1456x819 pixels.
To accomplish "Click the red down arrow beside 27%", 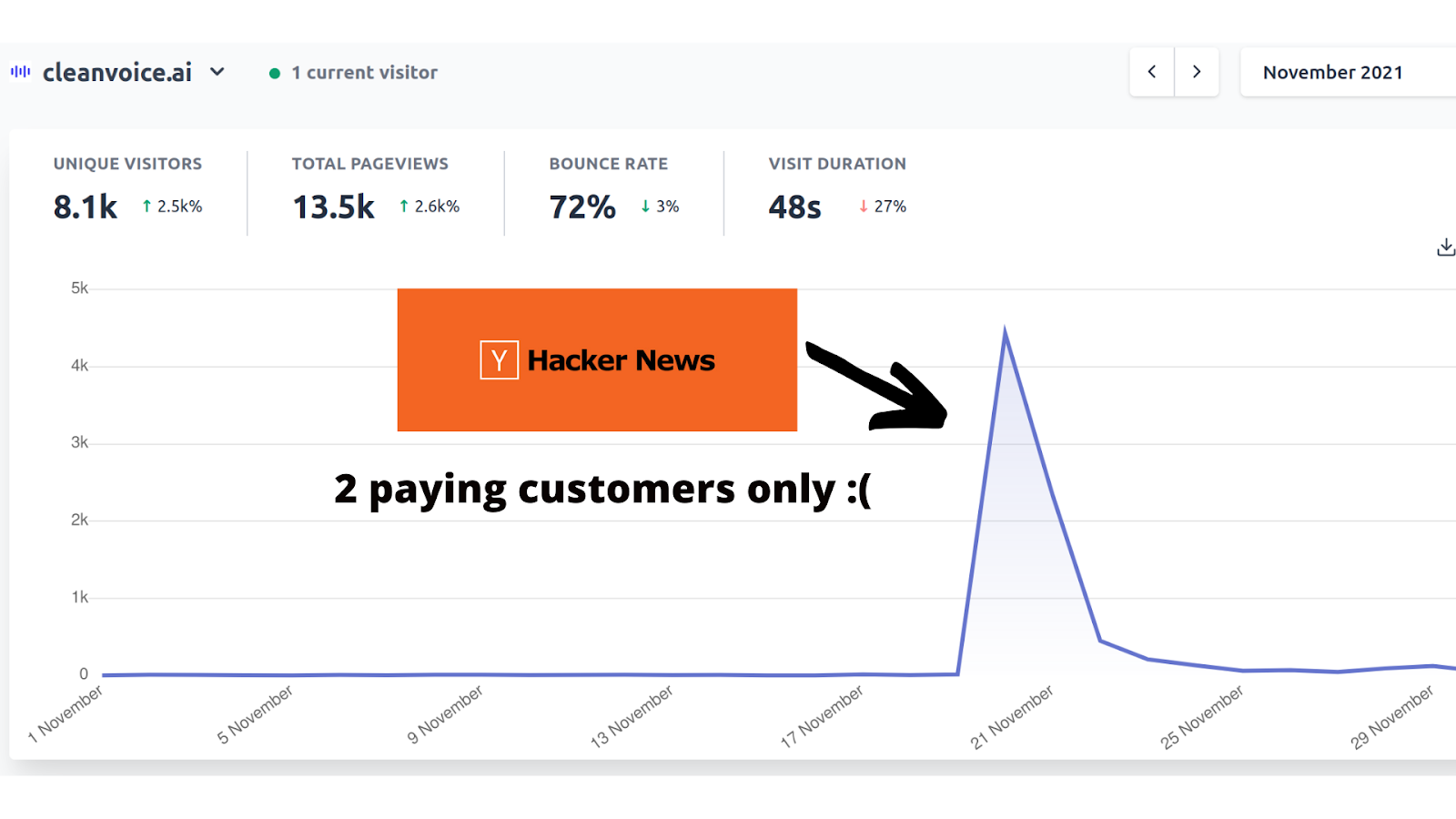I will (x=863, y=207).
